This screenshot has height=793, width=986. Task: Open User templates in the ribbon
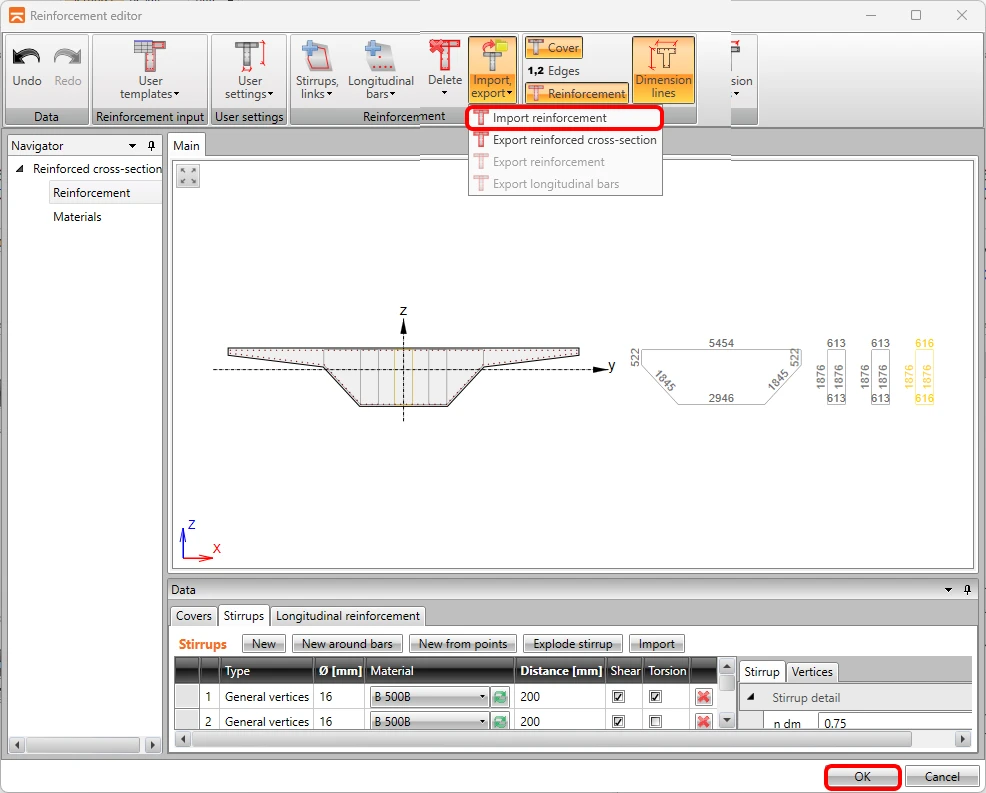(150, 70)
